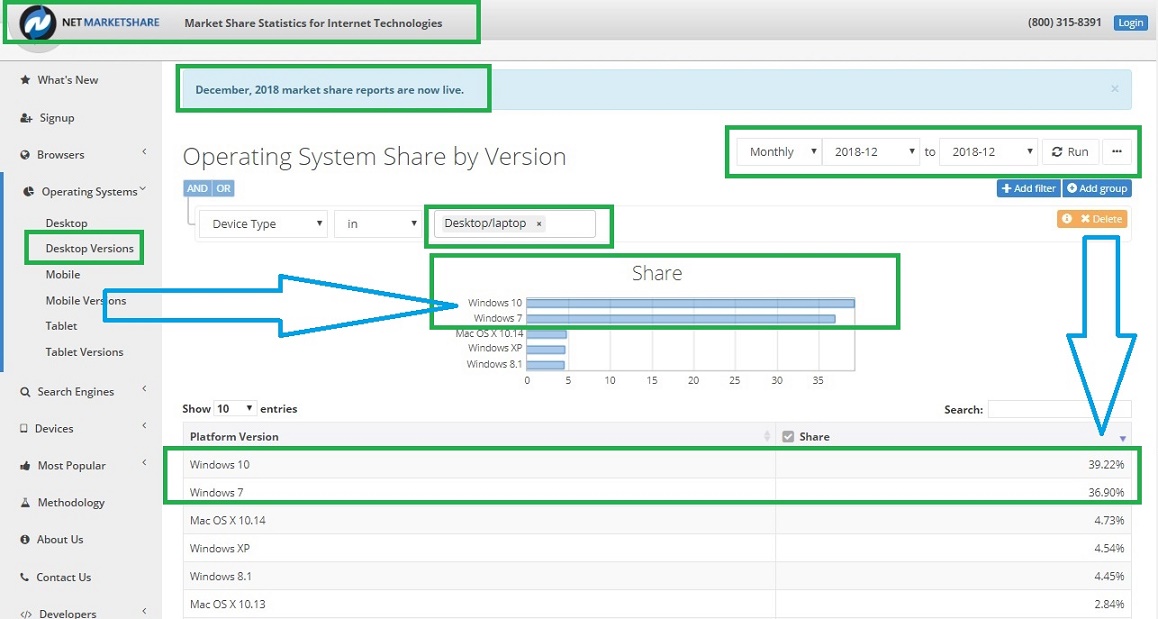The width and height of the screenshot is (1158, 619).
Task: Open the Tablet submenu item
Action: 61,326
